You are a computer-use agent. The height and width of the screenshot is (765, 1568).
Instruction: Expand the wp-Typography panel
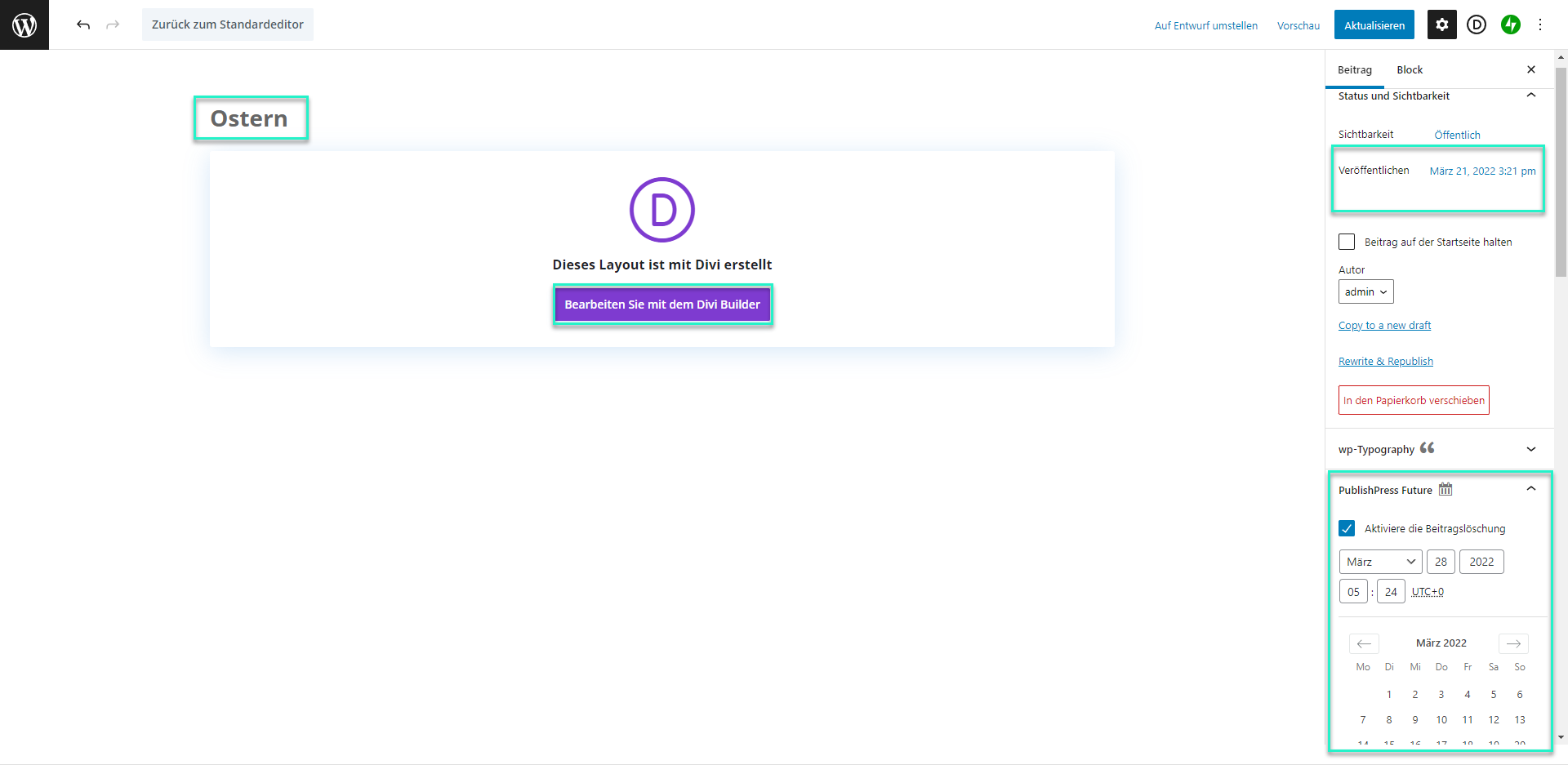[1530, 449]
